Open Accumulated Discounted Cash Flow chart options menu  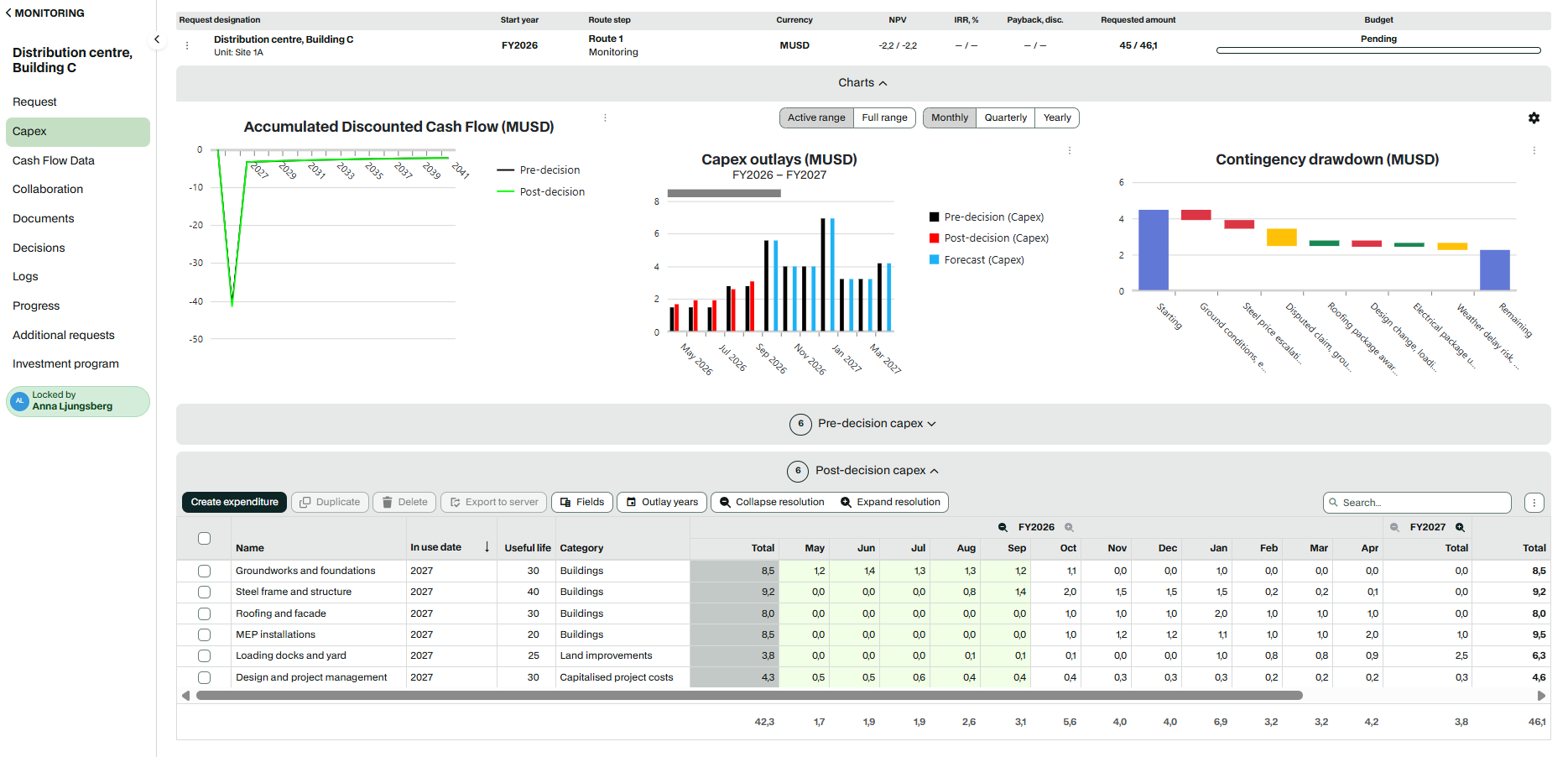pyautogui.click(x=605, y=118)
